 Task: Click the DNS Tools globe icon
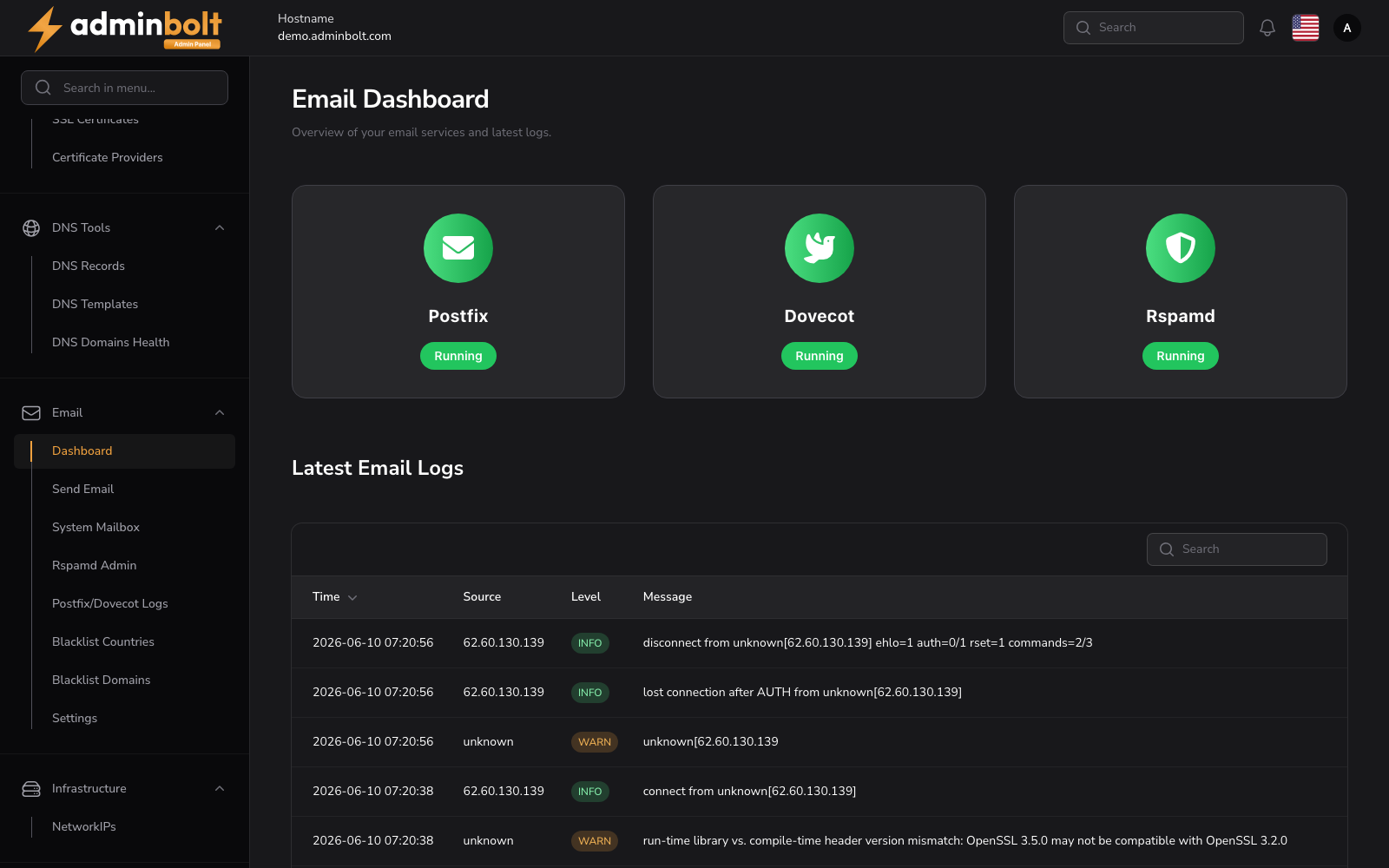[31, 227]
